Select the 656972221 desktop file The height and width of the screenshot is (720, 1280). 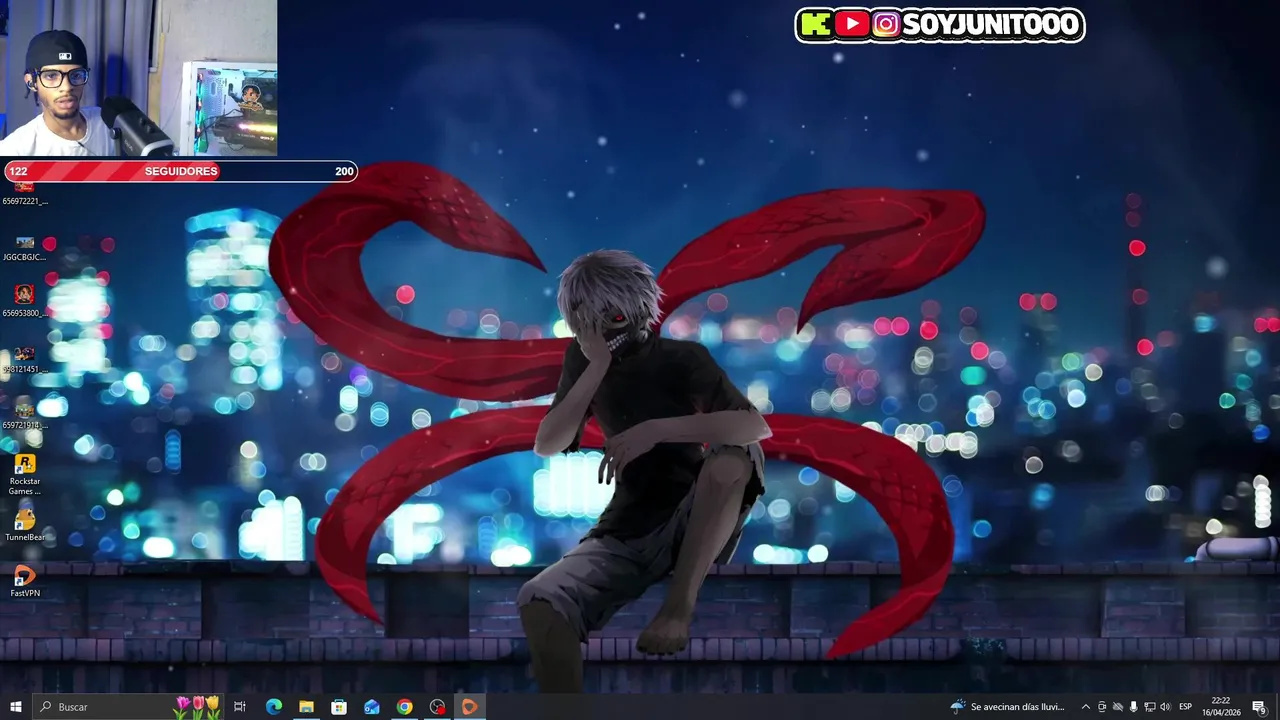pos(25,194)
